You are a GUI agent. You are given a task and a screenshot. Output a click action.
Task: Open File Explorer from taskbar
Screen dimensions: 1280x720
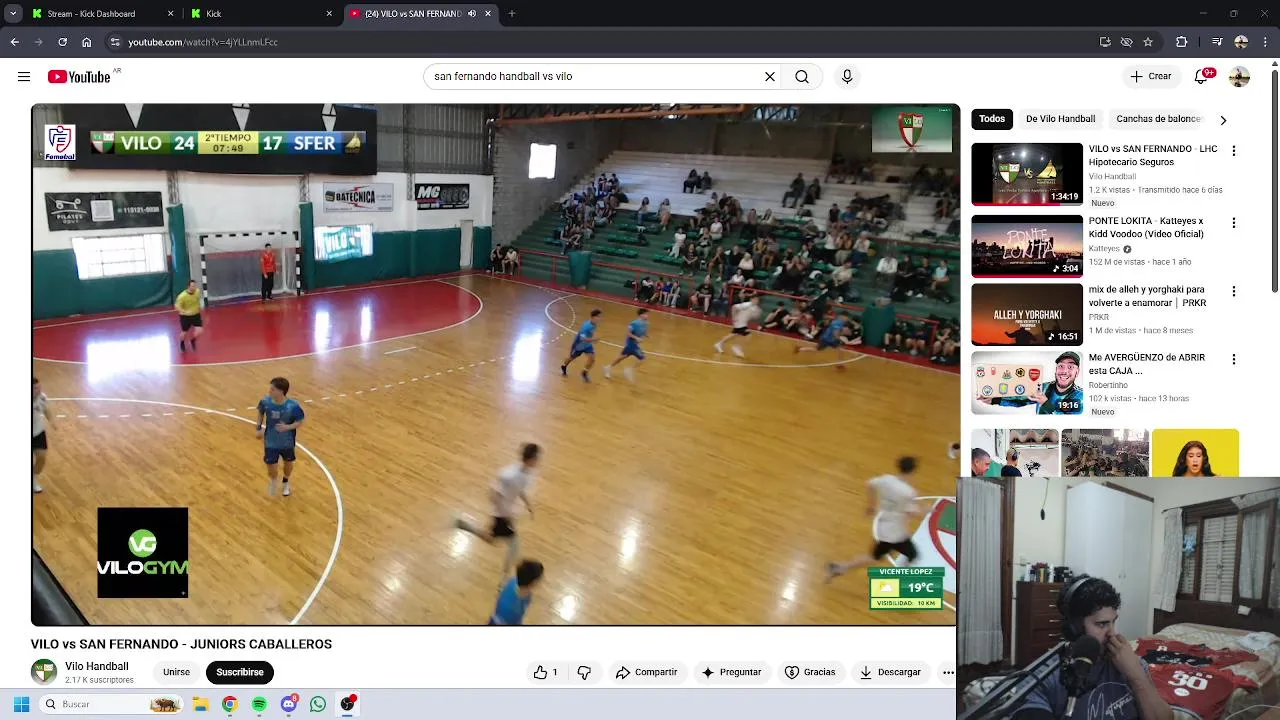click(200, 704)
